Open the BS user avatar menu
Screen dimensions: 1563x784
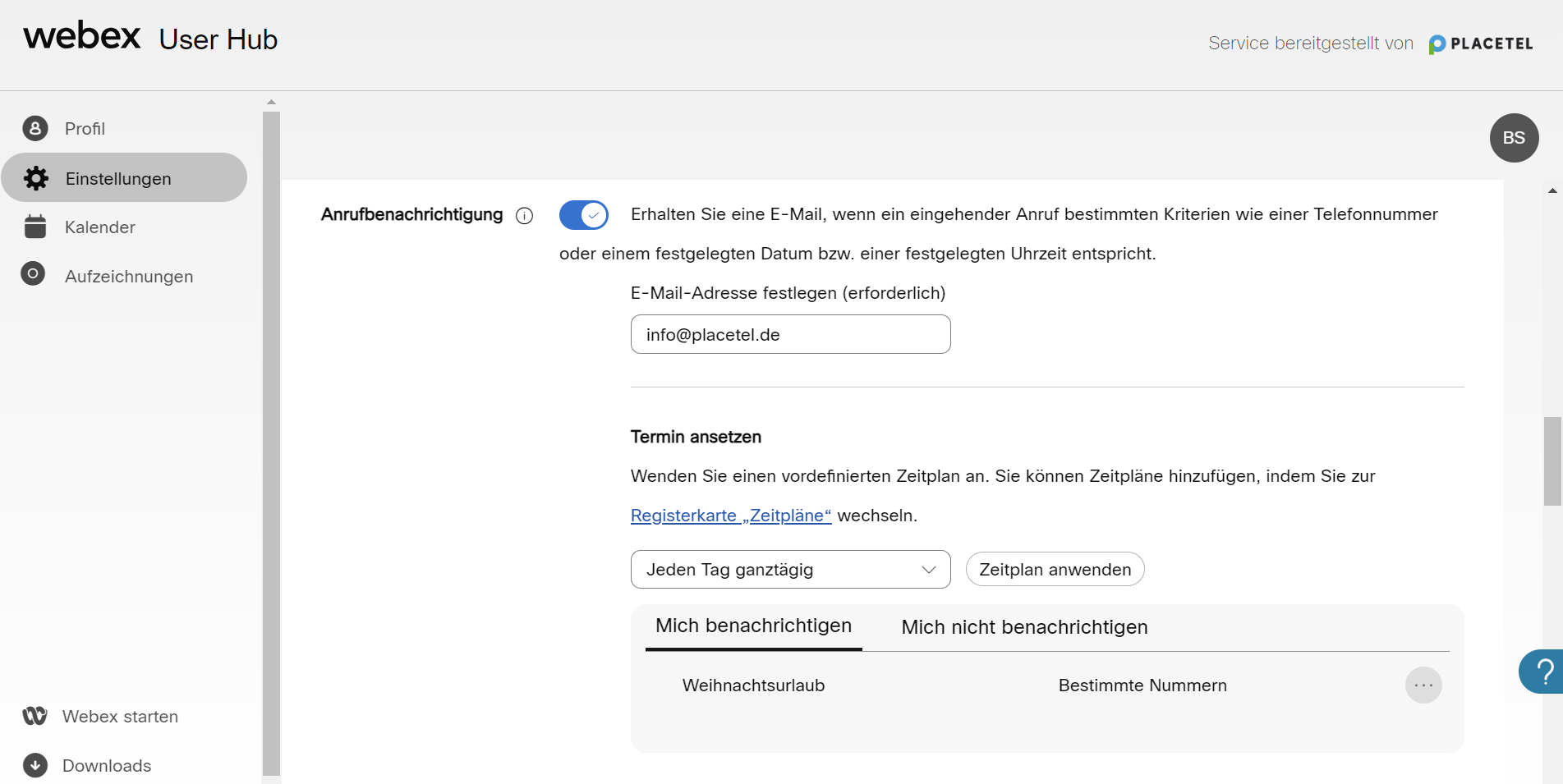(x=1513, y=138)
